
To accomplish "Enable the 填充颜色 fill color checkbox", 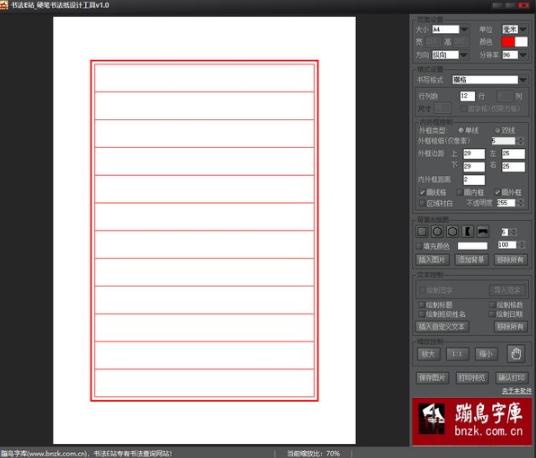I will point(419,246).
